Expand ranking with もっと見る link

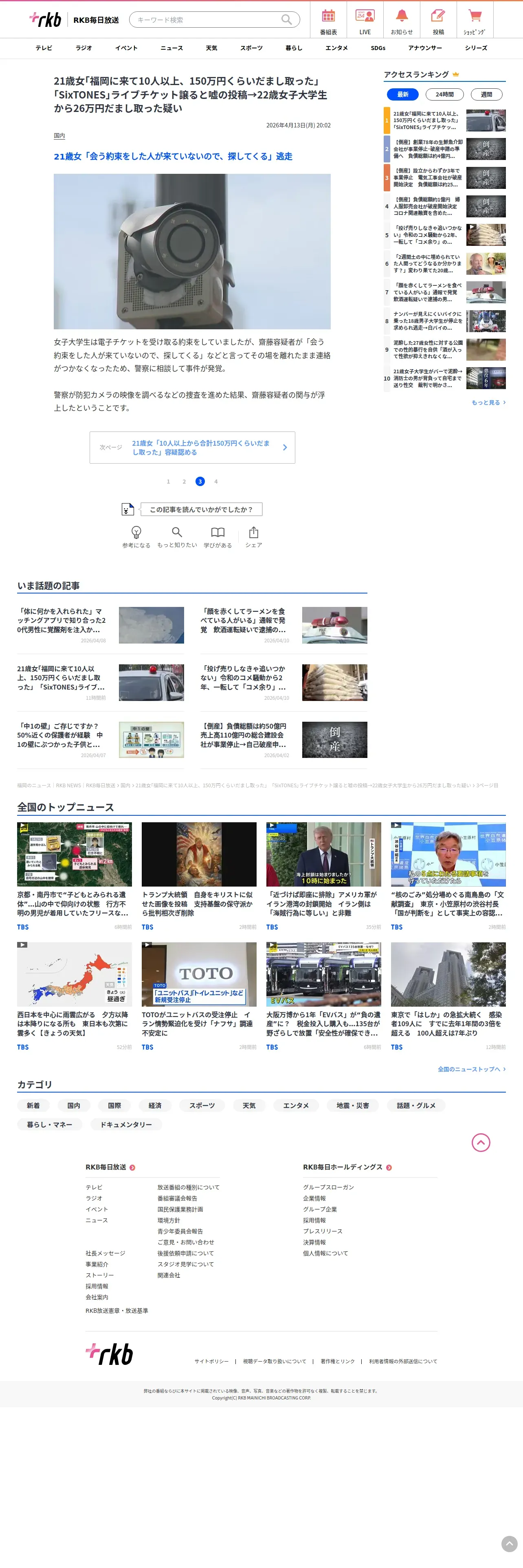point(488,402)
